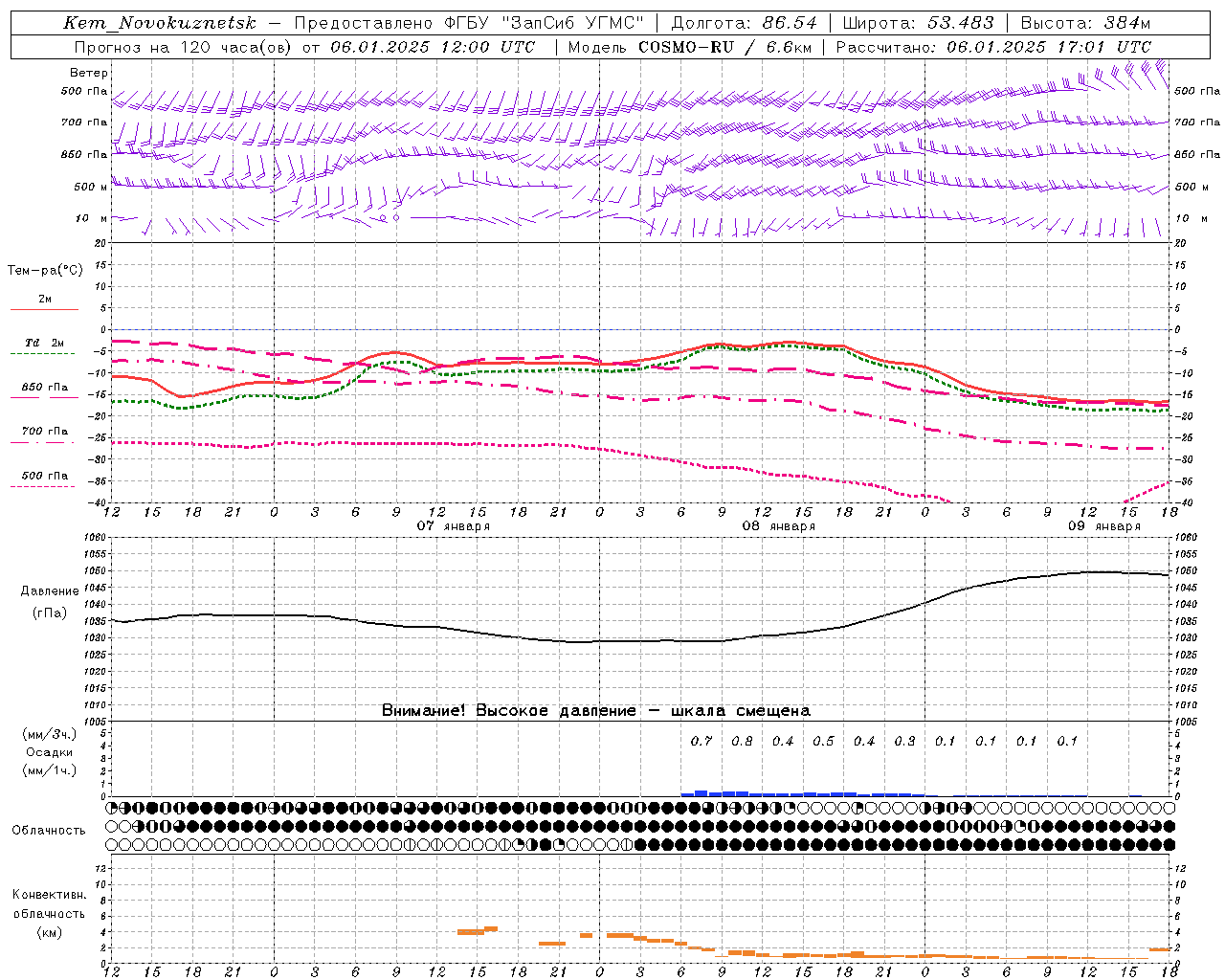This screenshot has width=1225, height=980.
Task: Click the 0.8 precipitation amount
Action: [x=742, y=741]
